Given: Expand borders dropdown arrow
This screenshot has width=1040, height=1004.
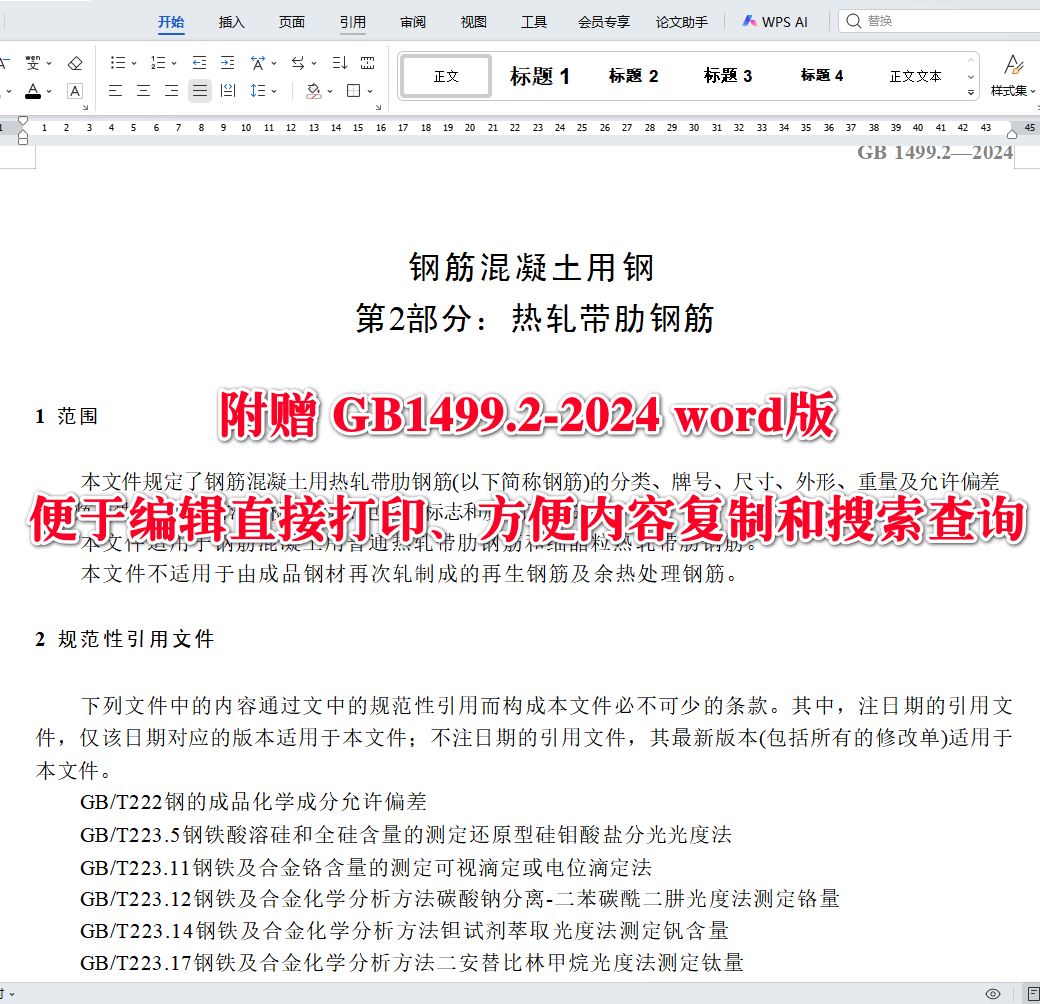Looking at the screenshot, I should pos(369,92).
